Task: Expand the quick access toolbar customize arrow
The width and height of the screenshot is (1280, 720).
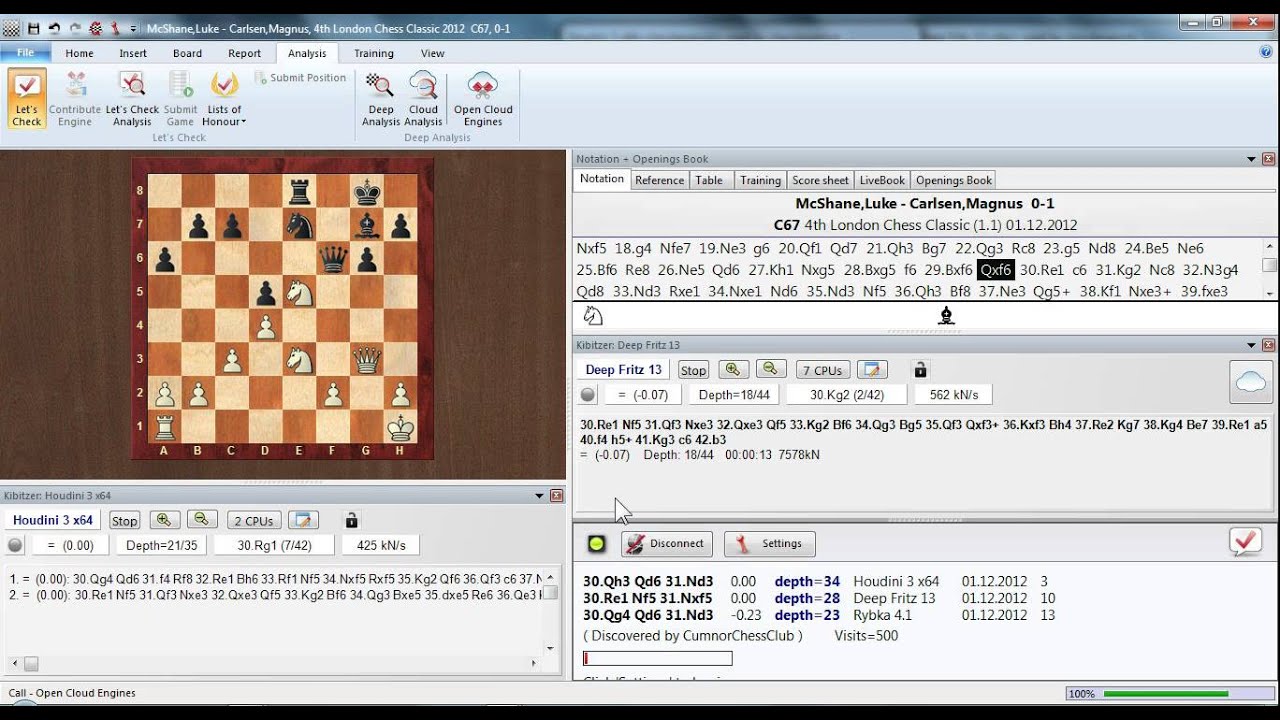Action: [134, 29]
